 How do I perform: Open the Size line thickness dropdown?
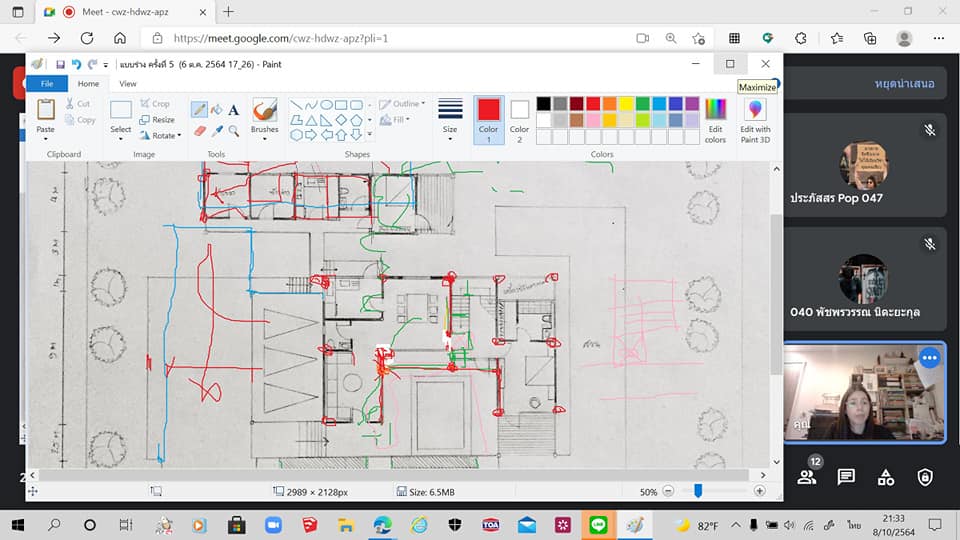point(450,118)
